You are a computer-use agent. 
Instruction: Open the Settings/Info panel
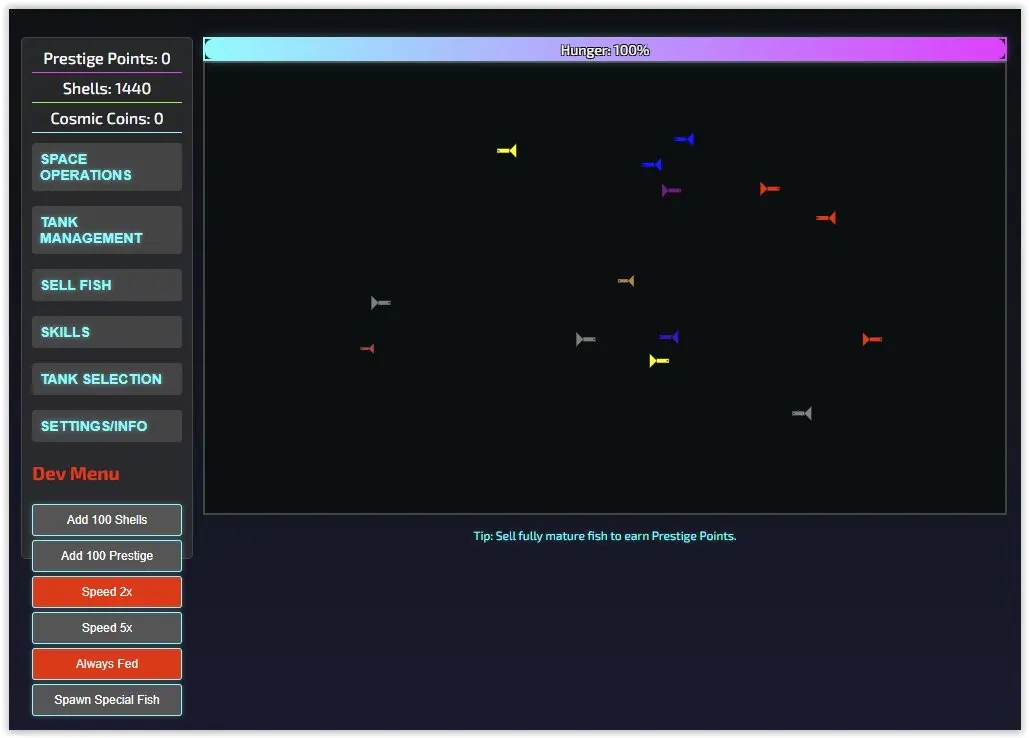tap(106, 425)
